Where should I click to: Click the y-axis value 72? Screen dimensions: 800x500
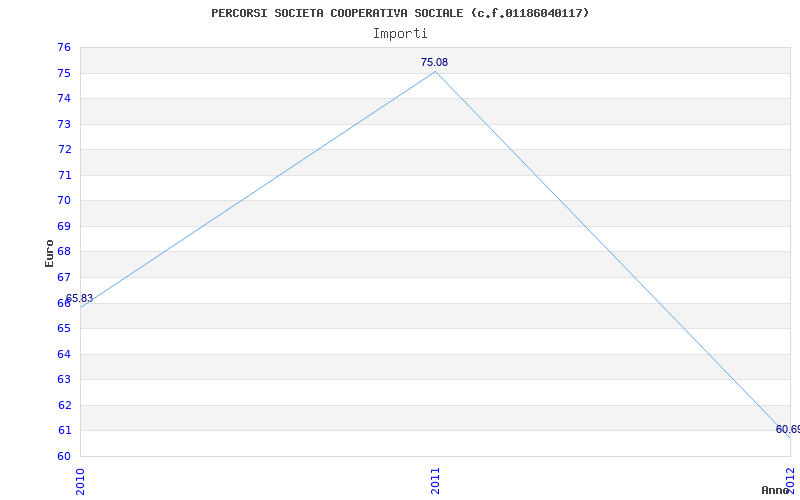coord(64,149)
